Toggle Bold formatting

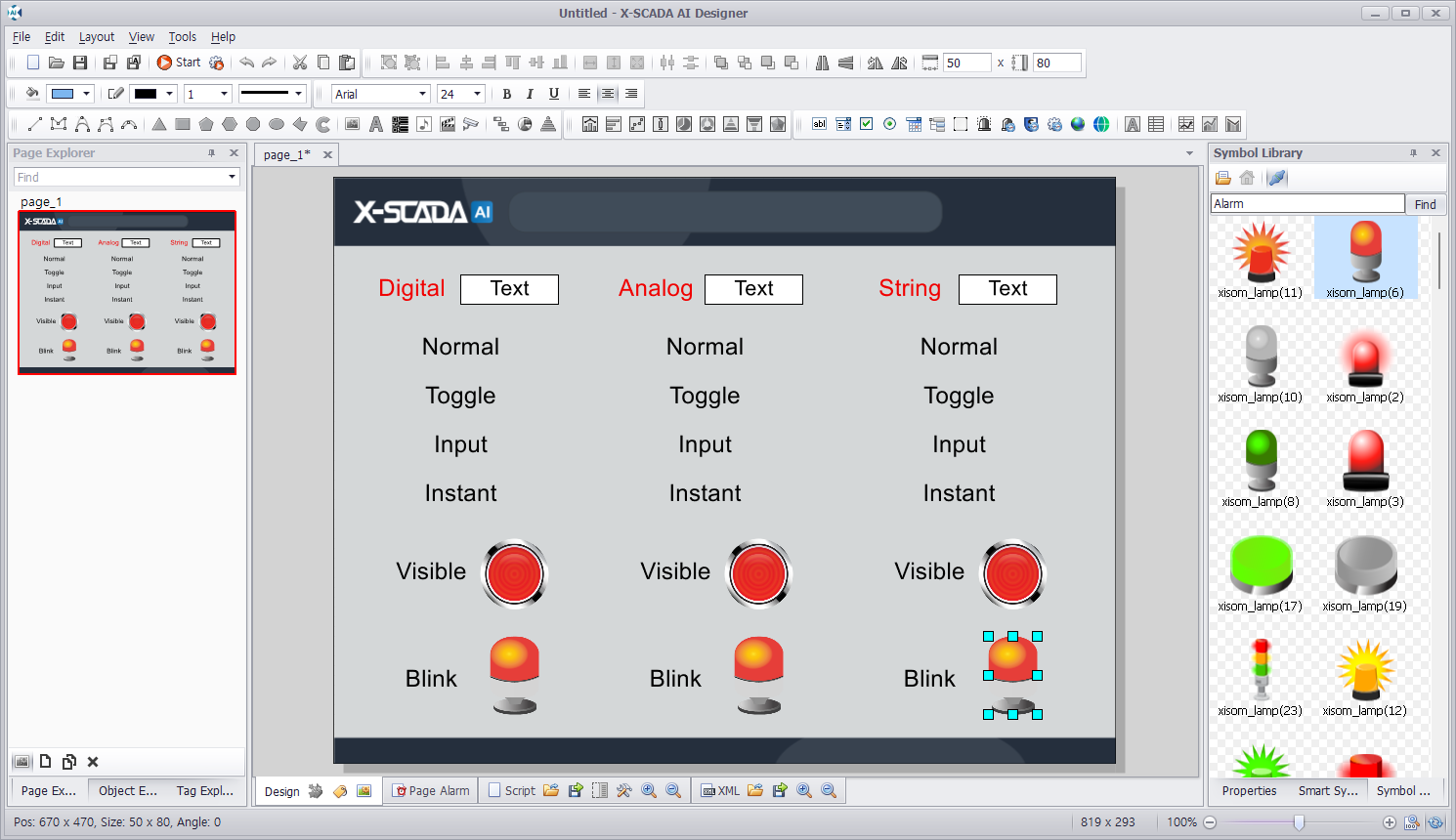tap(506, 94)
